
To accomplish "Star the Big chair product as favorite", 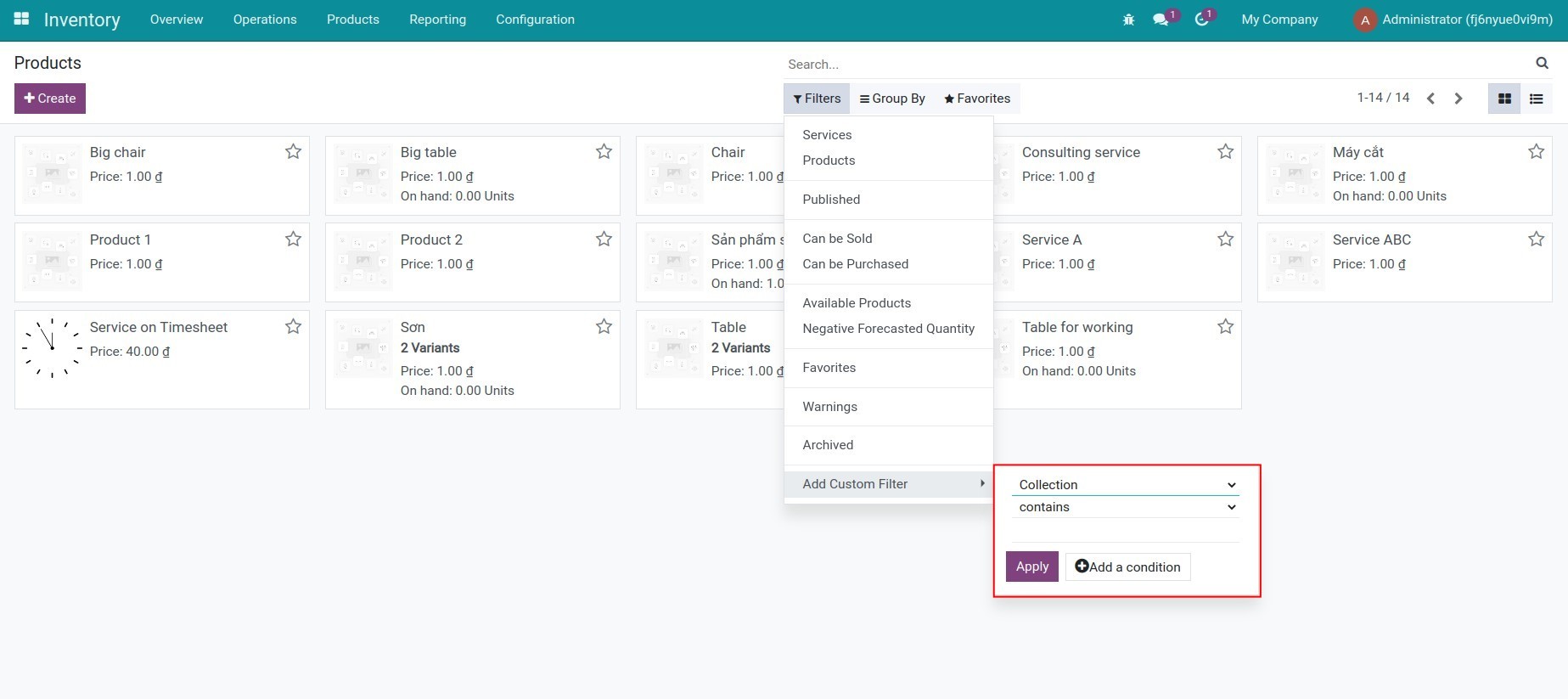I will tap(293, 152).
